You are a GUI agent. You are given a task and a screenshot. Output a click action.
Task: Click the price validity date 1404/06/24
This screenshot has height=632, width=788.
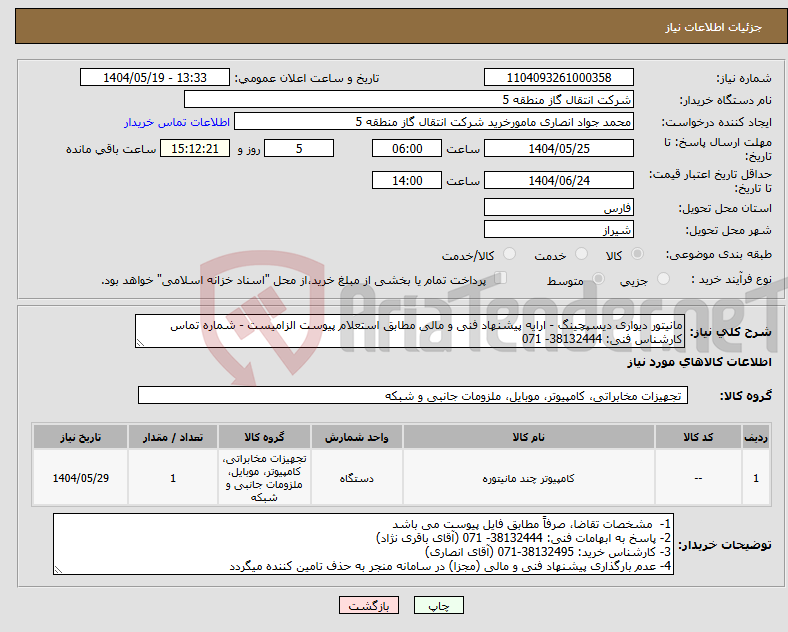pyautogui.click(x=559, y=180)
